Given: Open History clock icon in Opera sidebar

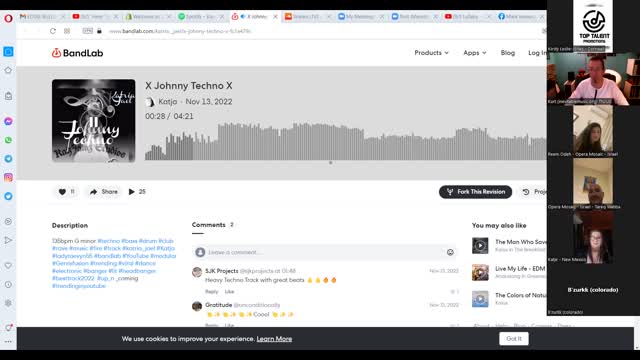Looking at the screenshot, I should coord(8,284).
